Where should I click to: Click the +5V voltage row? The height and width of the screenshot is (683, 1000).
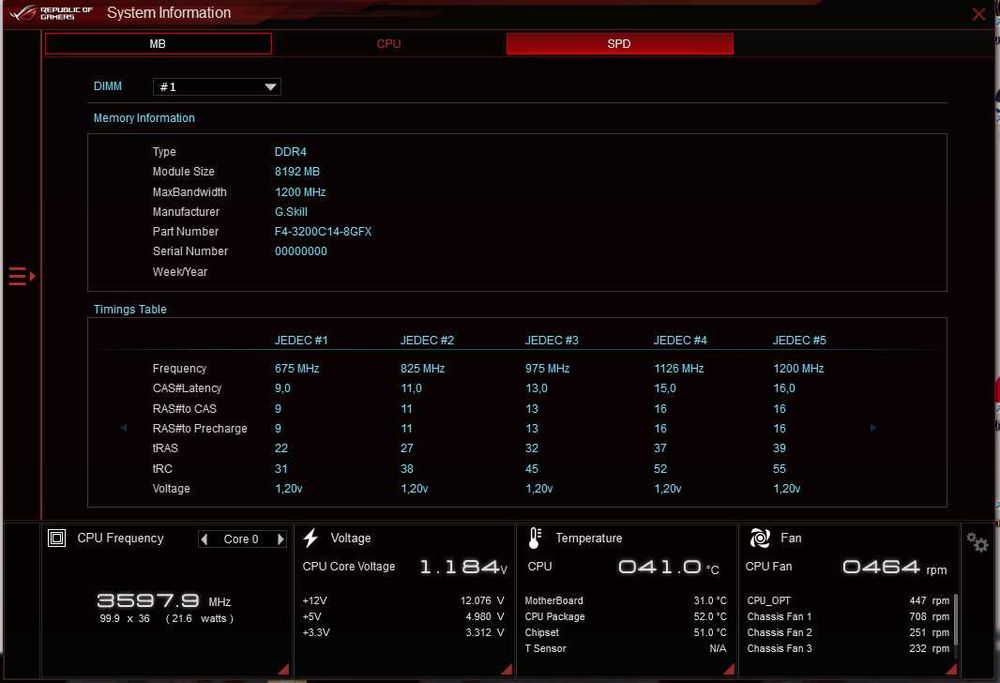(404, 617)
